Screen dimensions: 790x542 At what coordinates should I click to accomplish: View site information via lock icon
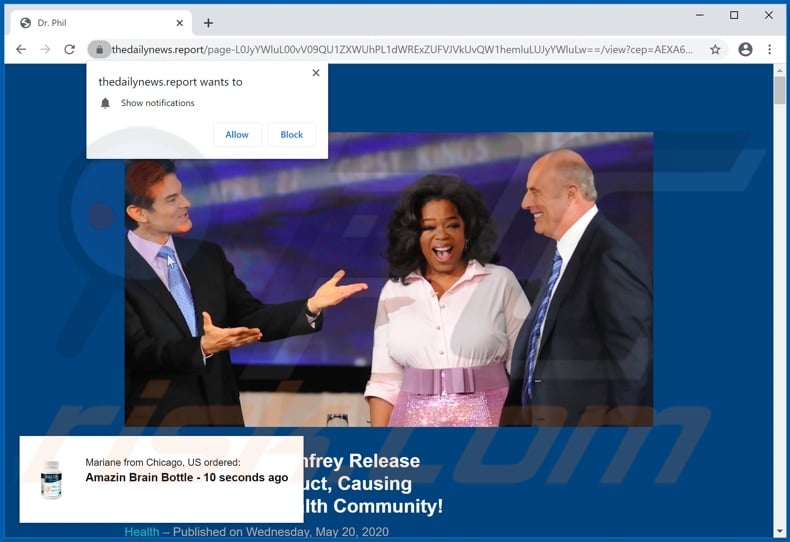(99, 49)
